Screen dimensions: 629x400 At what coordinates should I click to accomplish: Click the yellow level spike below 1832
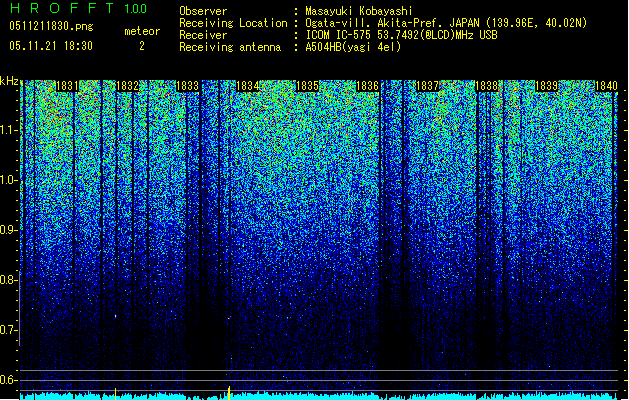tap(116, 394)
